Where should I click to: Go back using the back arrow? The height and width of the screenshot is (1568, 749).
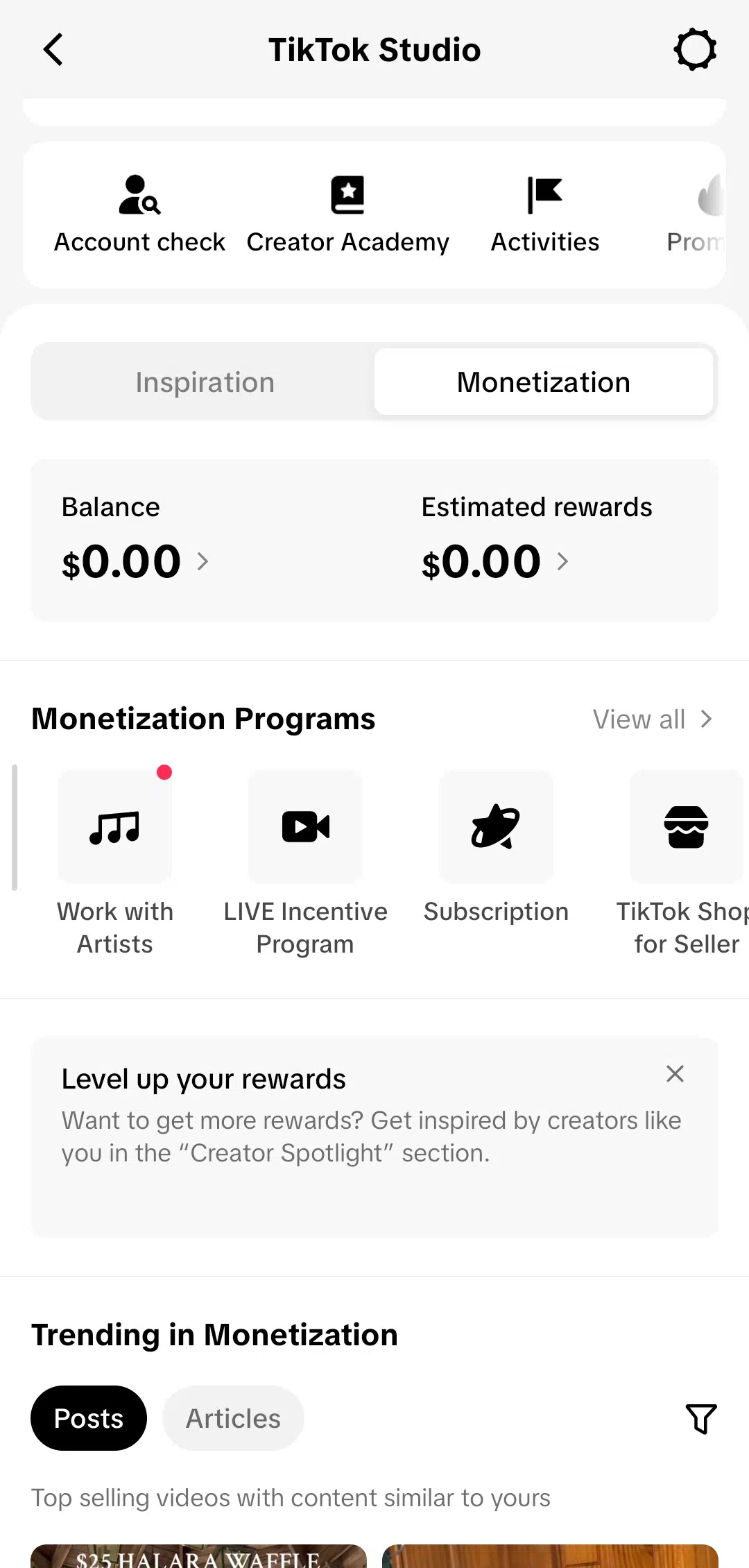click(x=53, y=50)
